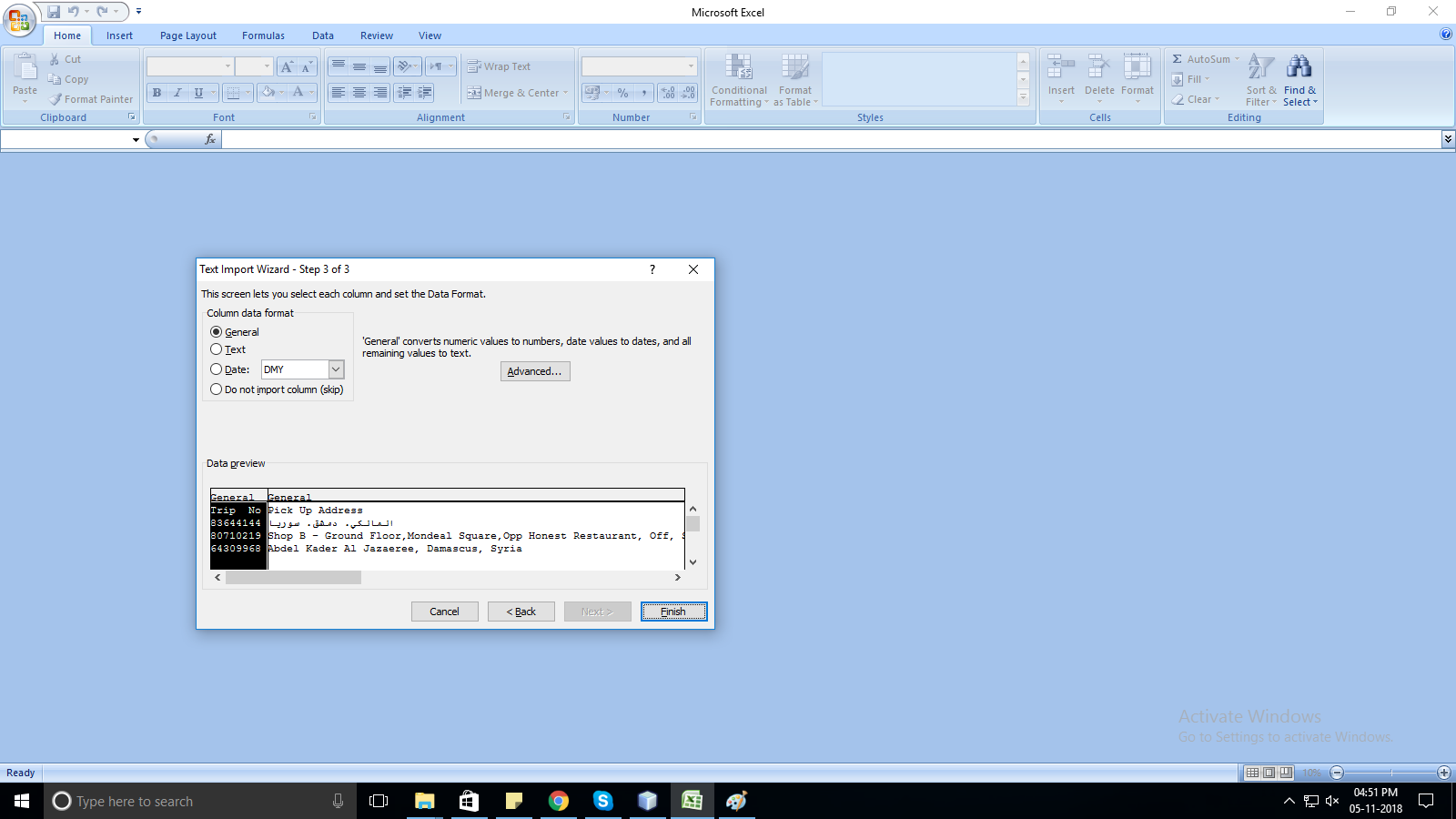Click the Back button in wizard

(521, 612)
